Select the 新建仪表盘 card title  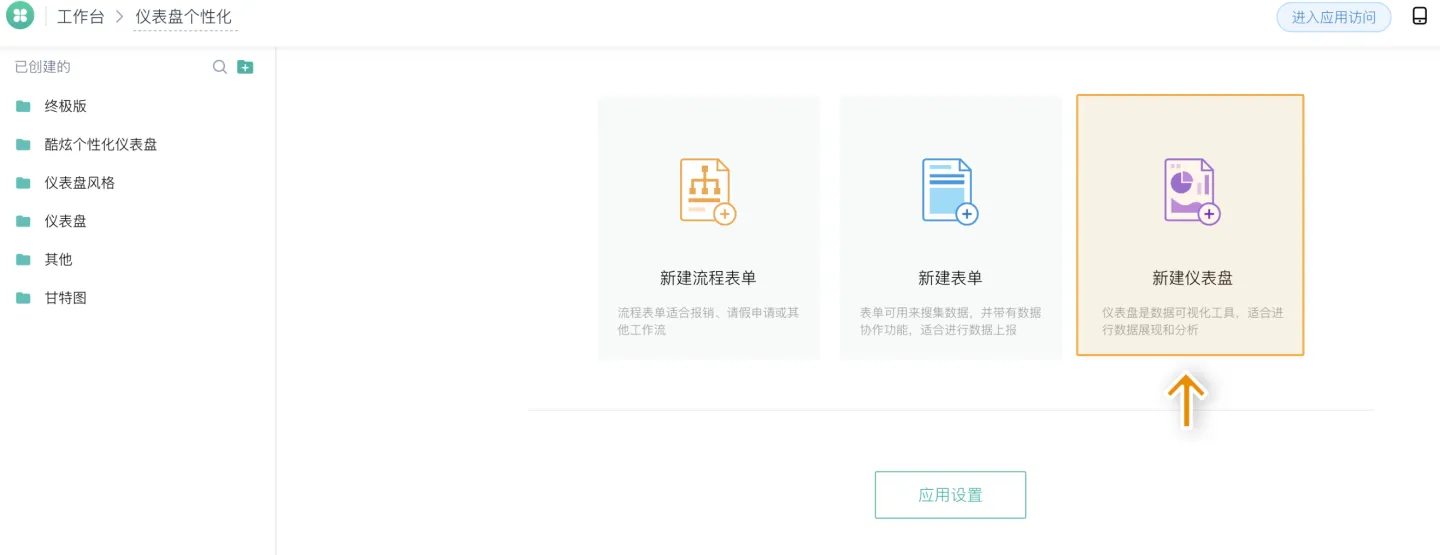[x=1192, y=278]
